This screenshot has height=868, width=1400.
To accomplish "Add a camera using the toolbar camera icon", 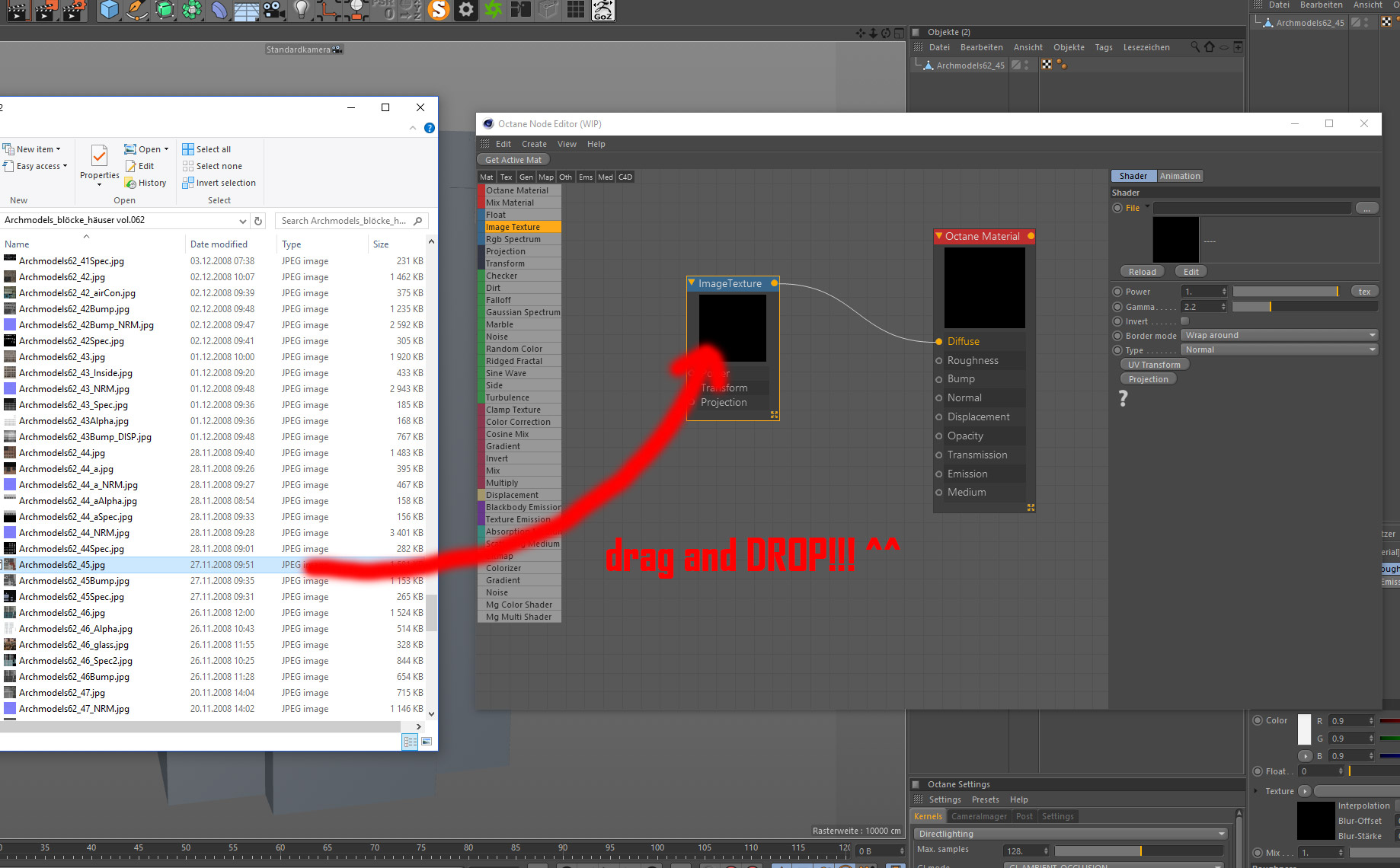I will tap(273, 10).
